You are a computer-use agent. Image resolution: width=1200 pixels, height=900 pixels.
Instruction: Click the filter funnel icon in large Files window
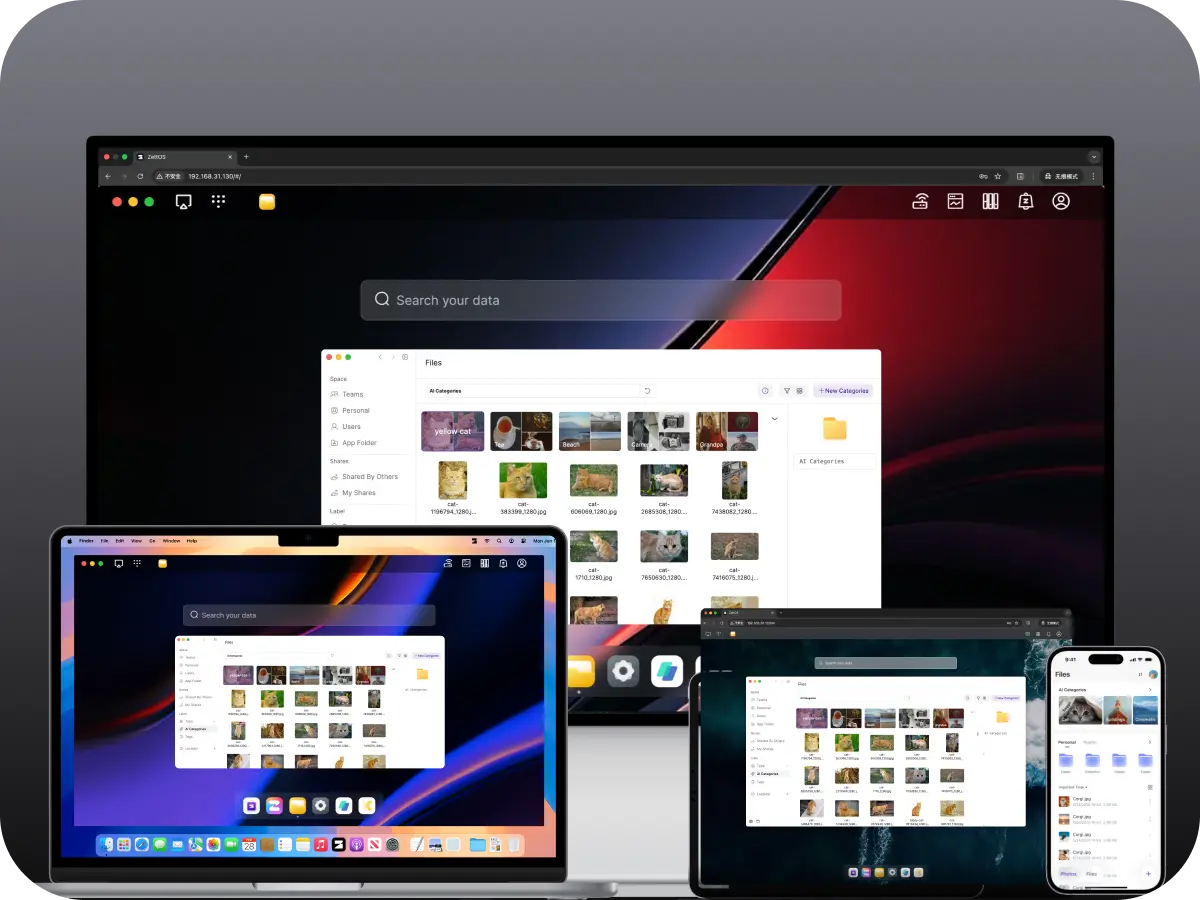pos(786,391)
